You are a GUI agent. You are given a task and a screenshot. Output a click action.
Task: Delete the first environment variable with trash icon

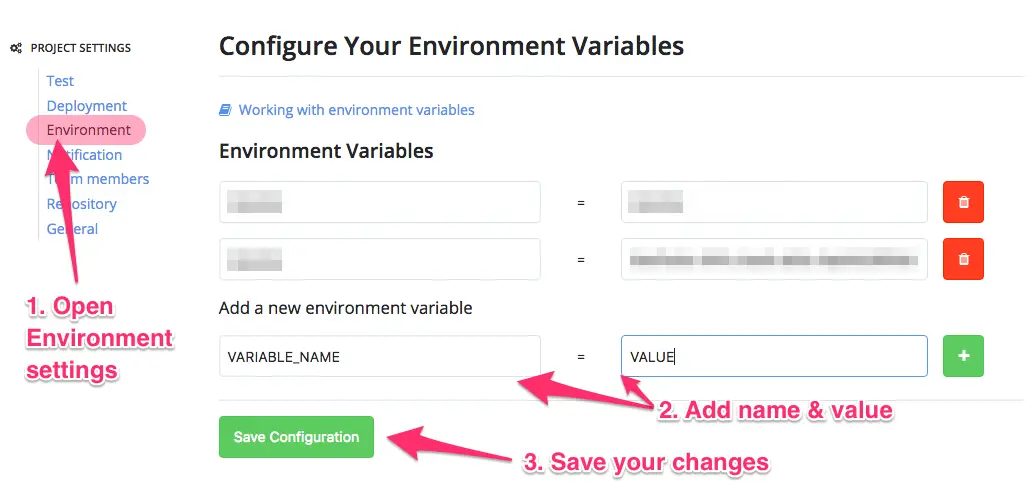pos(963,202)
